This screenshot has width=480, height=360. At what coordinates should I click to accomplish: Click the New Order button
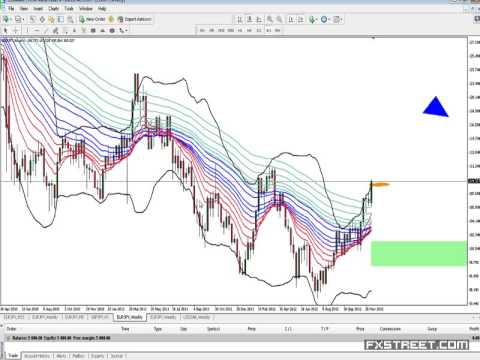click(92, 19)
